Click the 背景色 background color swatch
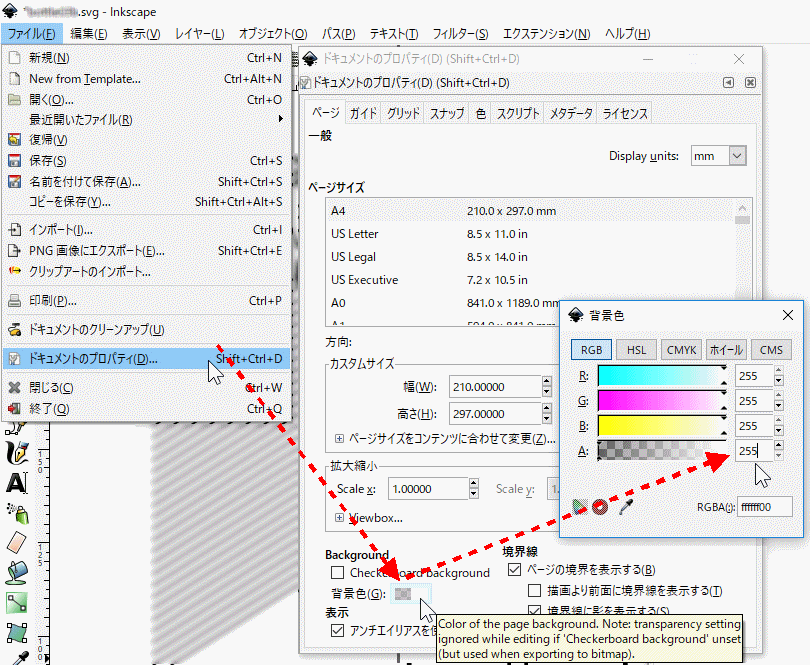Viewport: 810px width, 665px height. tap(403, 594)
